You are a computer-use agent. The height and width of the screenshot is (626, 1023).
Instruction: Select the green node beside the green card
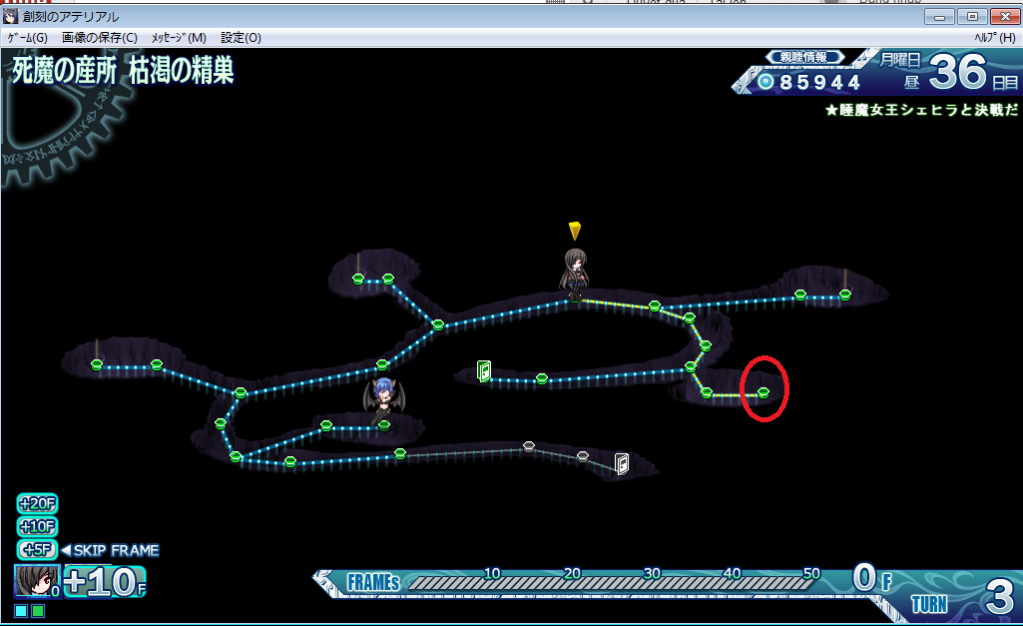542,378
